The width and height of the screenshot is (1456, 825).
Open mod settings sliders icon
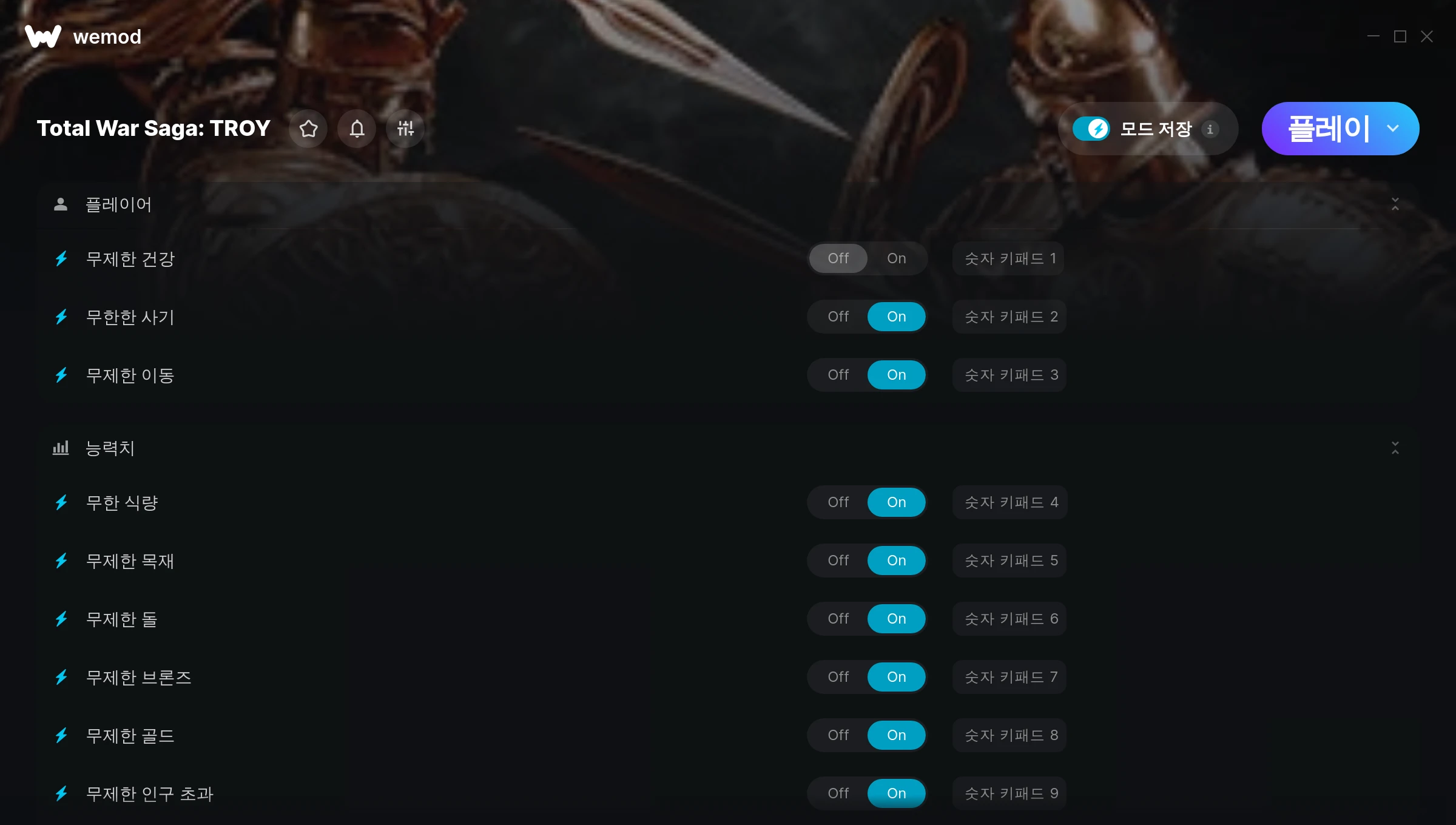point(405,129)
